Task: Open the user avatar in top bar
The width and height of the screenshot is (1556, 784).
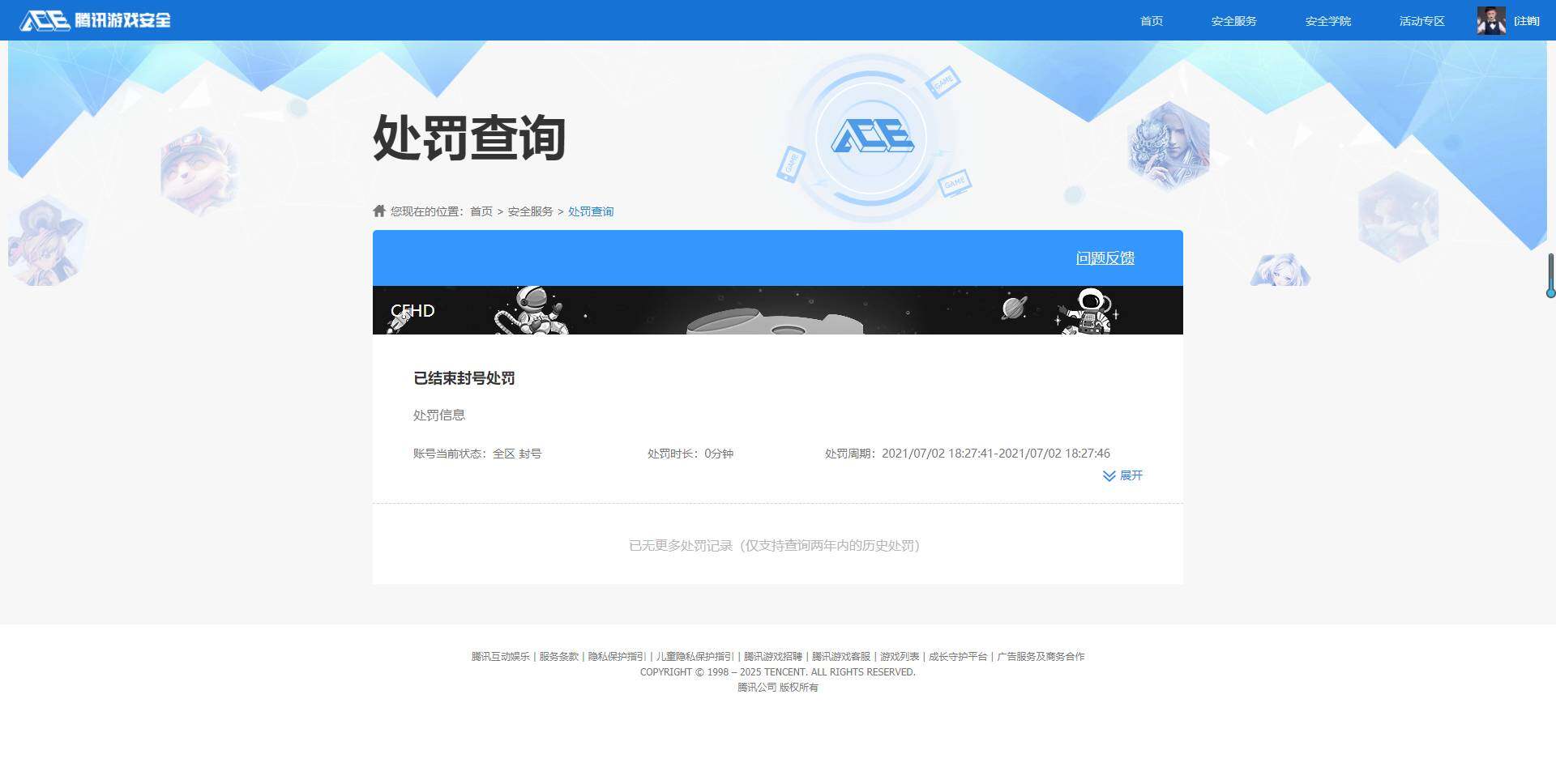Action: [x=1490, y=21]
